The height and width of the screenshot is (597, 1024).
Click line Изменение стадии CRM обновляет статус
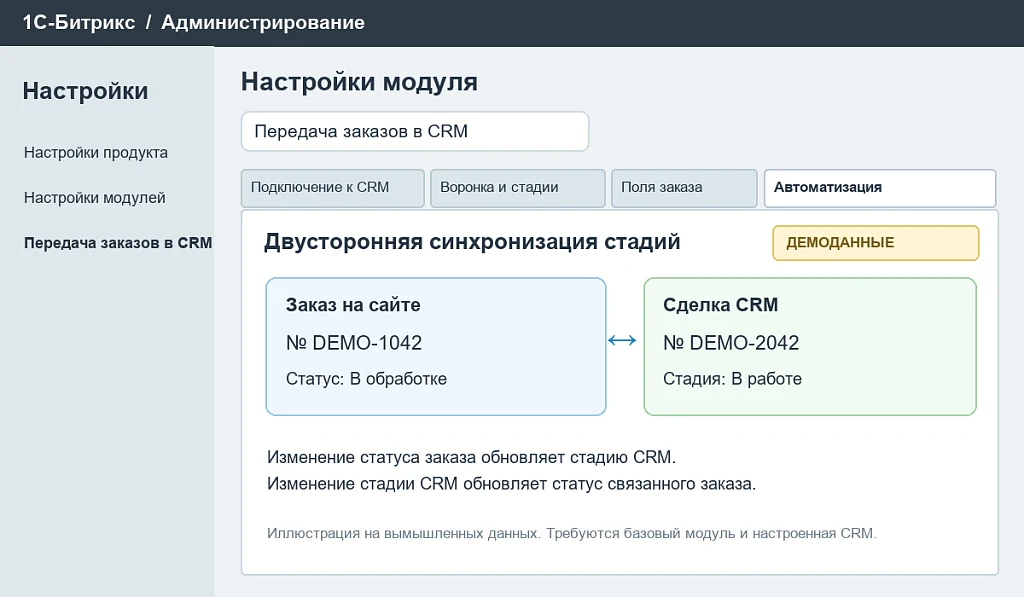[511, 484]
